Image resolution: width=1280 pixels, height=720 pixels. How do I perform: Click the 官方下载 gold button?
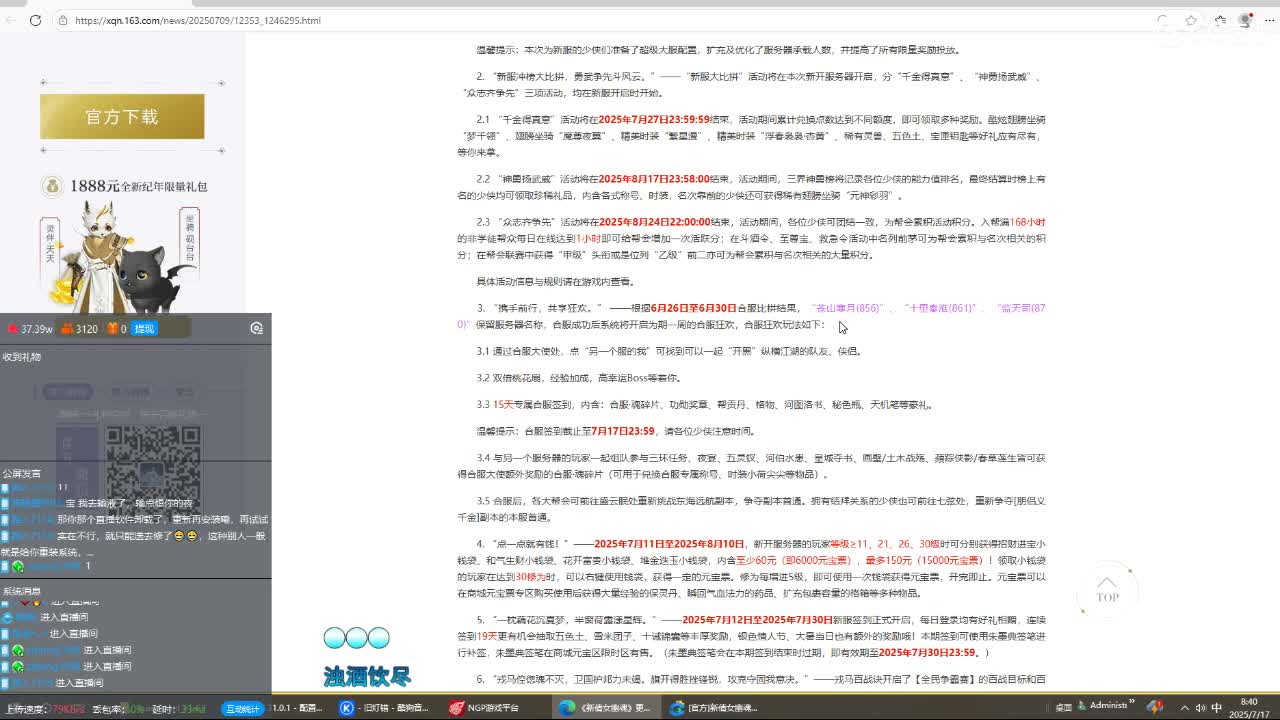[122, 117]
